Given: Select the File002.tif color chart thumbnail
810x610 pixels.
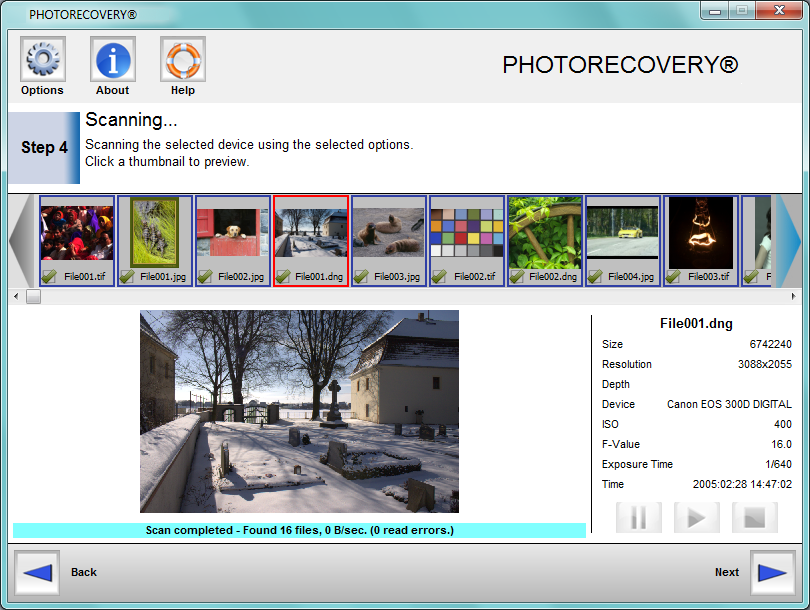Looking at the screenshot, I should (x=467, y=232).
